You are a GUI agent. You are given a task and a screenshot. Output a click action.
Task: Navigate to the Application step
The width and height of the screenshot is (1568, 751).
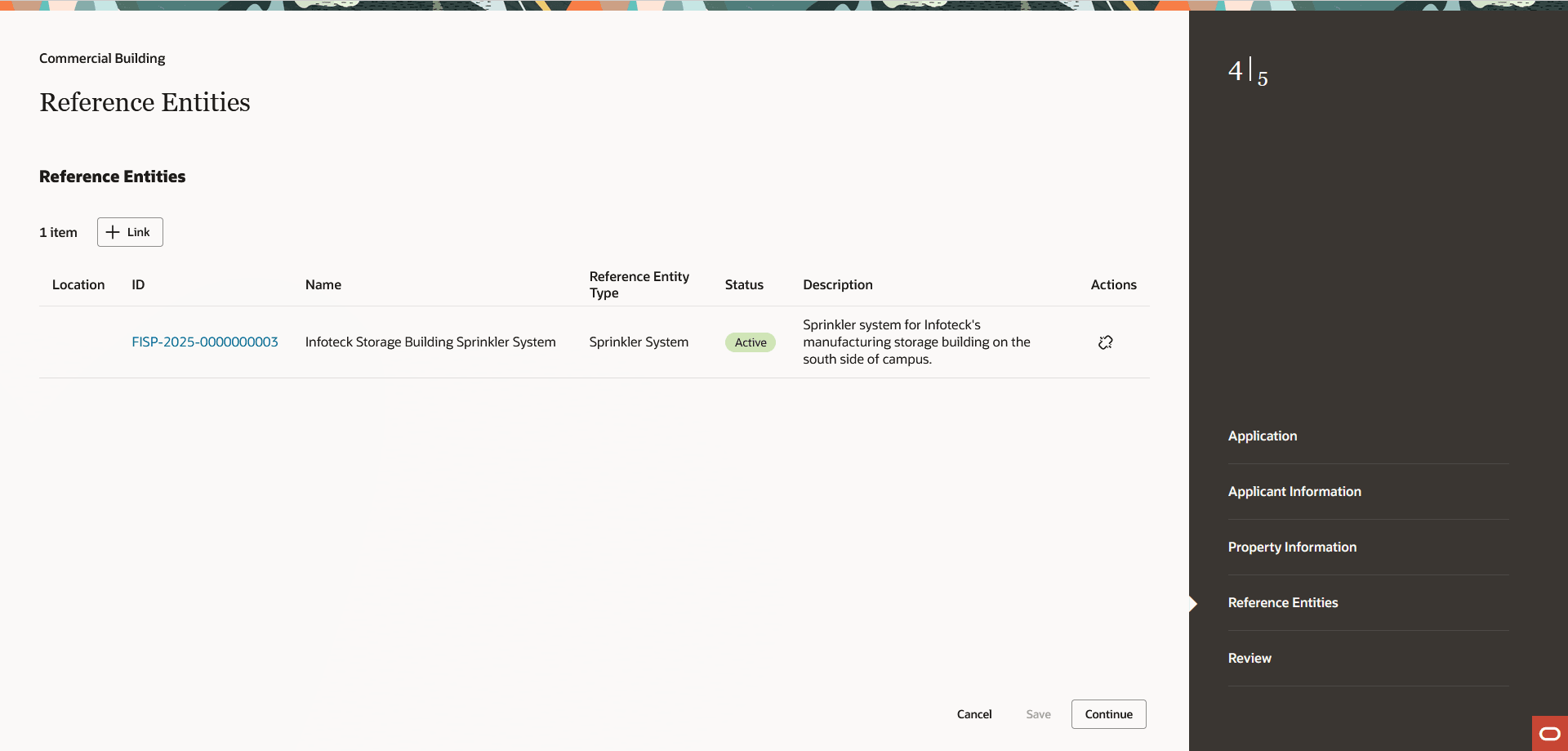[x=1263, y=436]
